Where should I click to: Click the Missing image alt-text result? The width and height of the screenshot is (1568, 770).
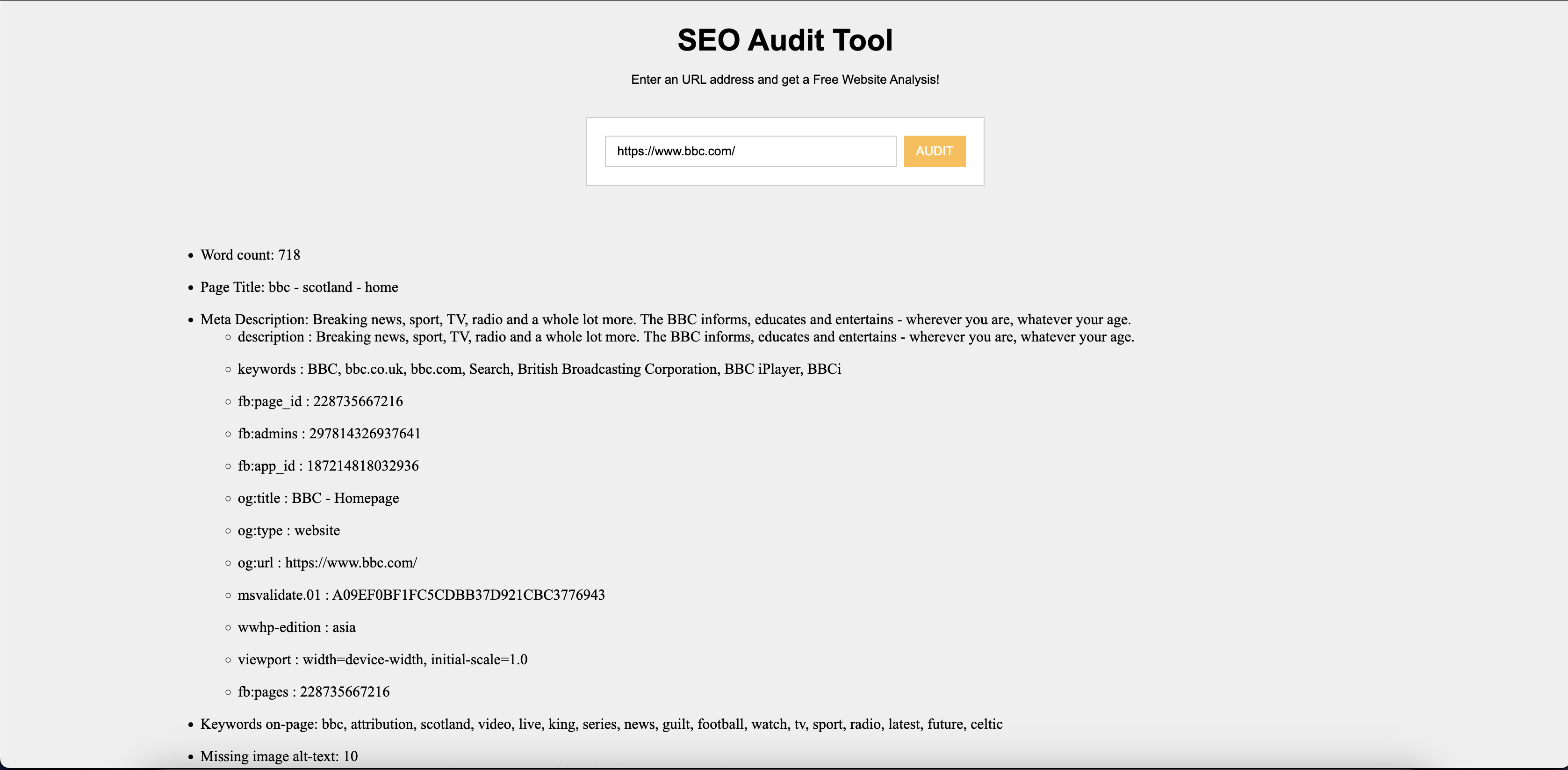click(x=279, y=756)
